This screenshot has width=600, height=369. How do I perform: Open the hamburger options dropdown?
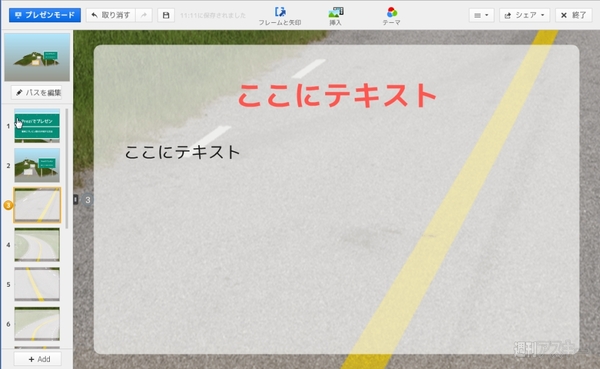tap(481, 15)
